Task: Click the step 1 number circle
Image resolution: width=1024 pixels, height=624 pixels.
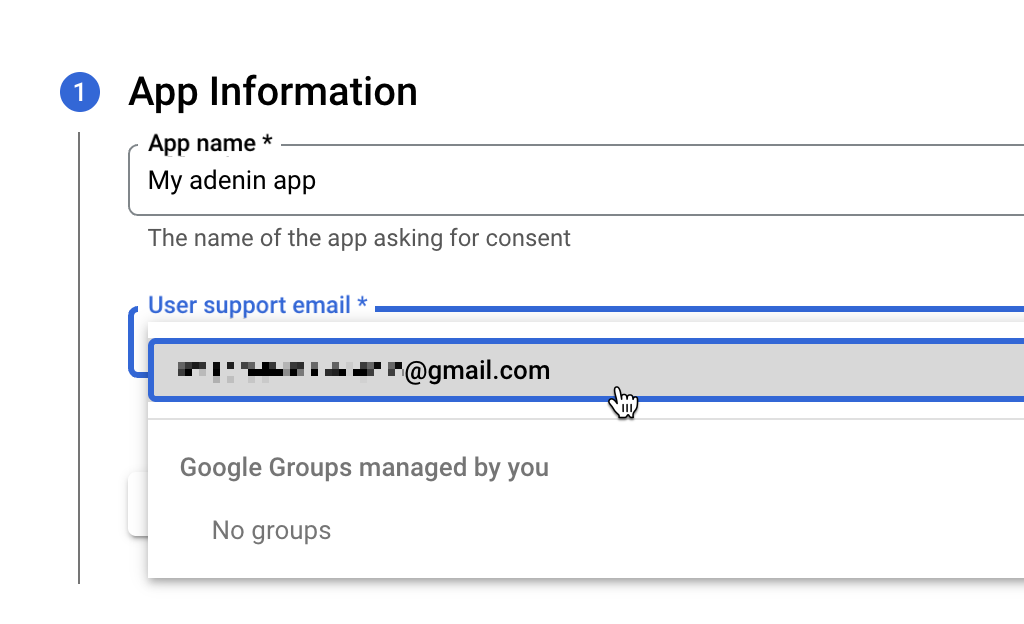Action: pos(80,92)
